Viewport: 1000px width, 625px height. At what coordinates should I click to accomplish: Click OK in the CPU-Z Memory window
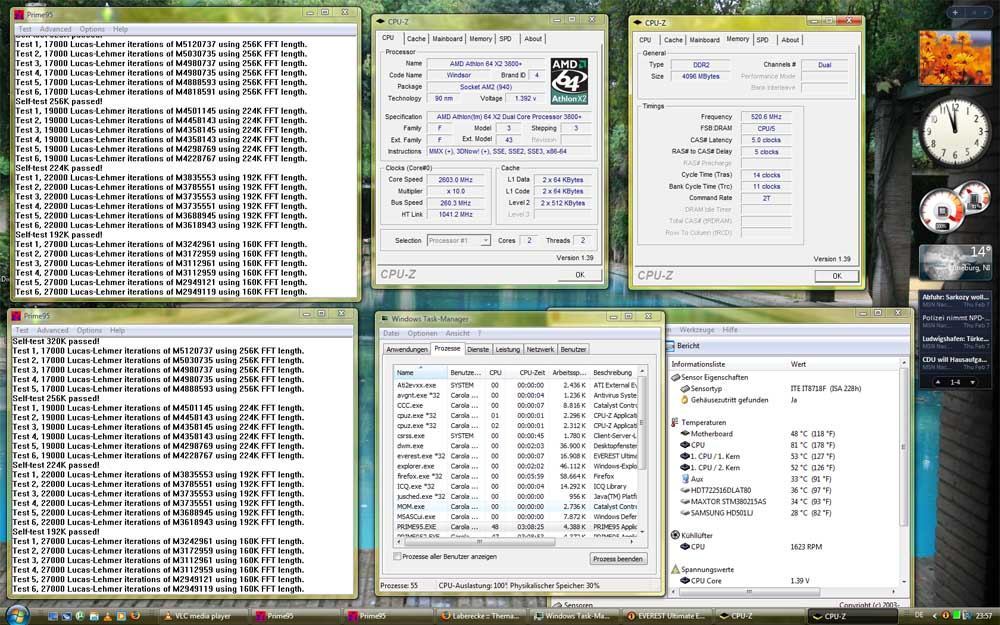coord(837,276)
